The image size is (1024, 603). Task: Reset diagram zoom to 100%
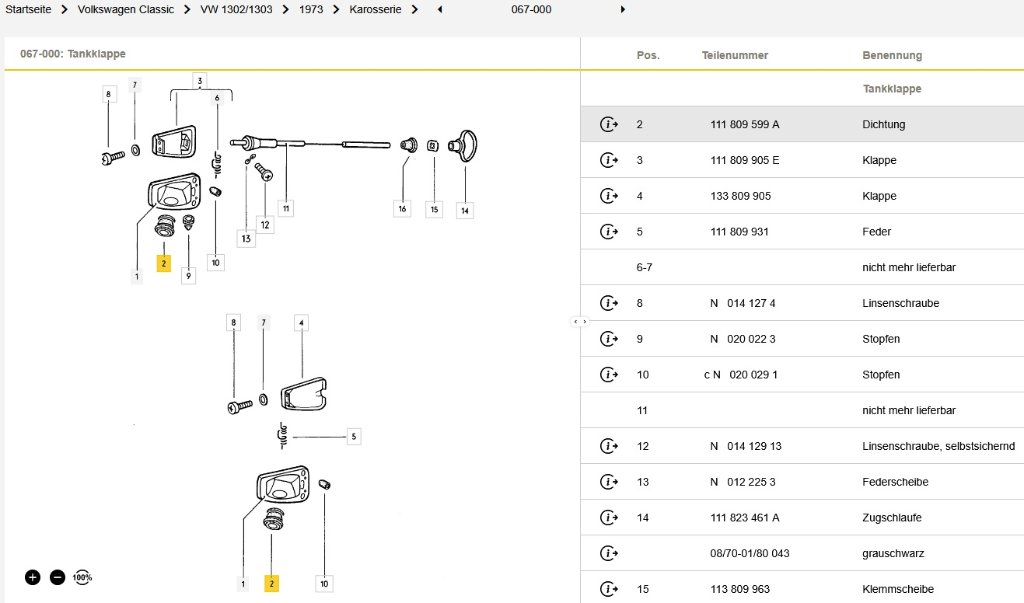tap(82, 577)
